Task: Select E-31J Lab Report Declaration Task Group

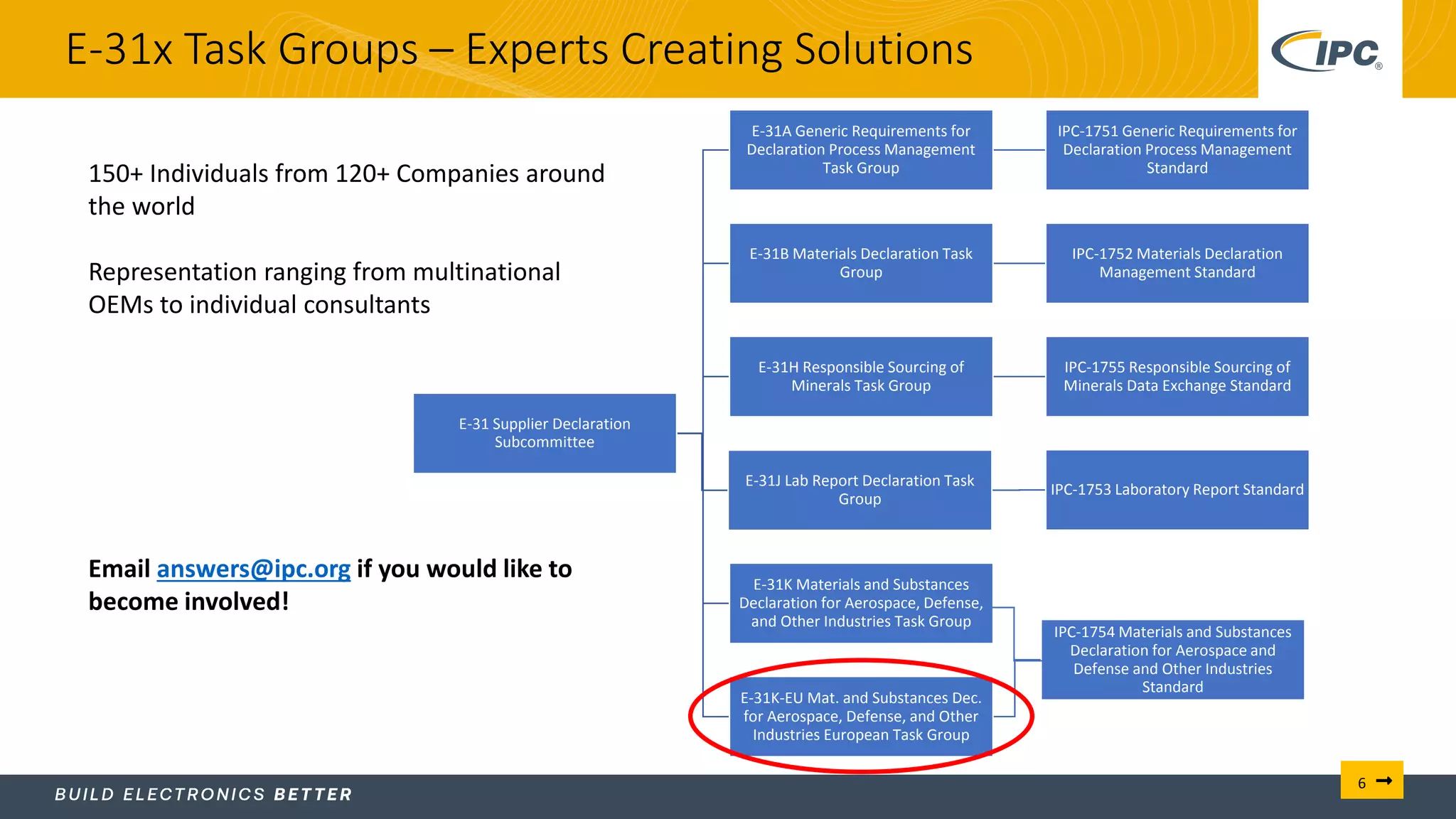Action: [x=860, y=490]
